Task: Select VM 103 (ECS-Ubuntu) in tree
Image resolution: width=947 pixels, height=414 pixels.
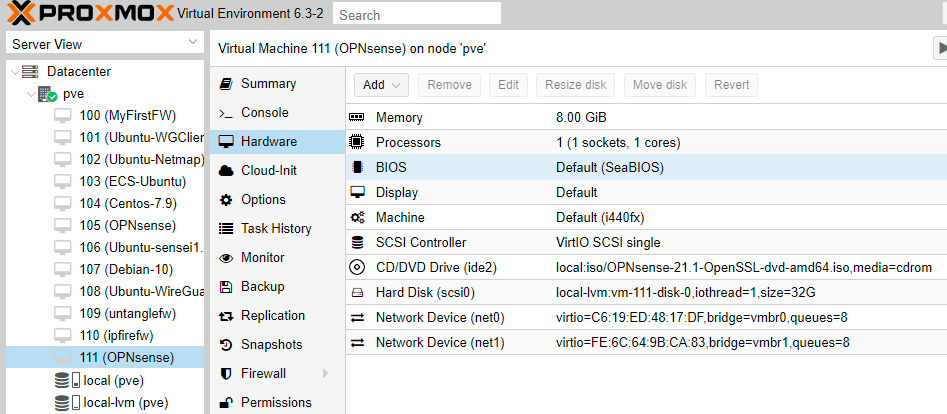Action: click(105, 181)
